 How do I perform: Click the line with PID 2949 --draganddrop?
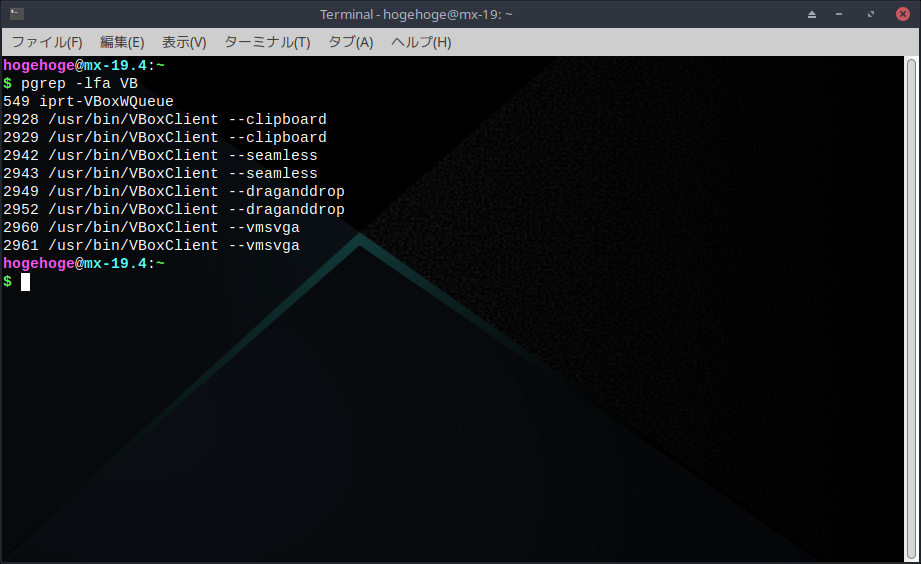coord(174,192)
